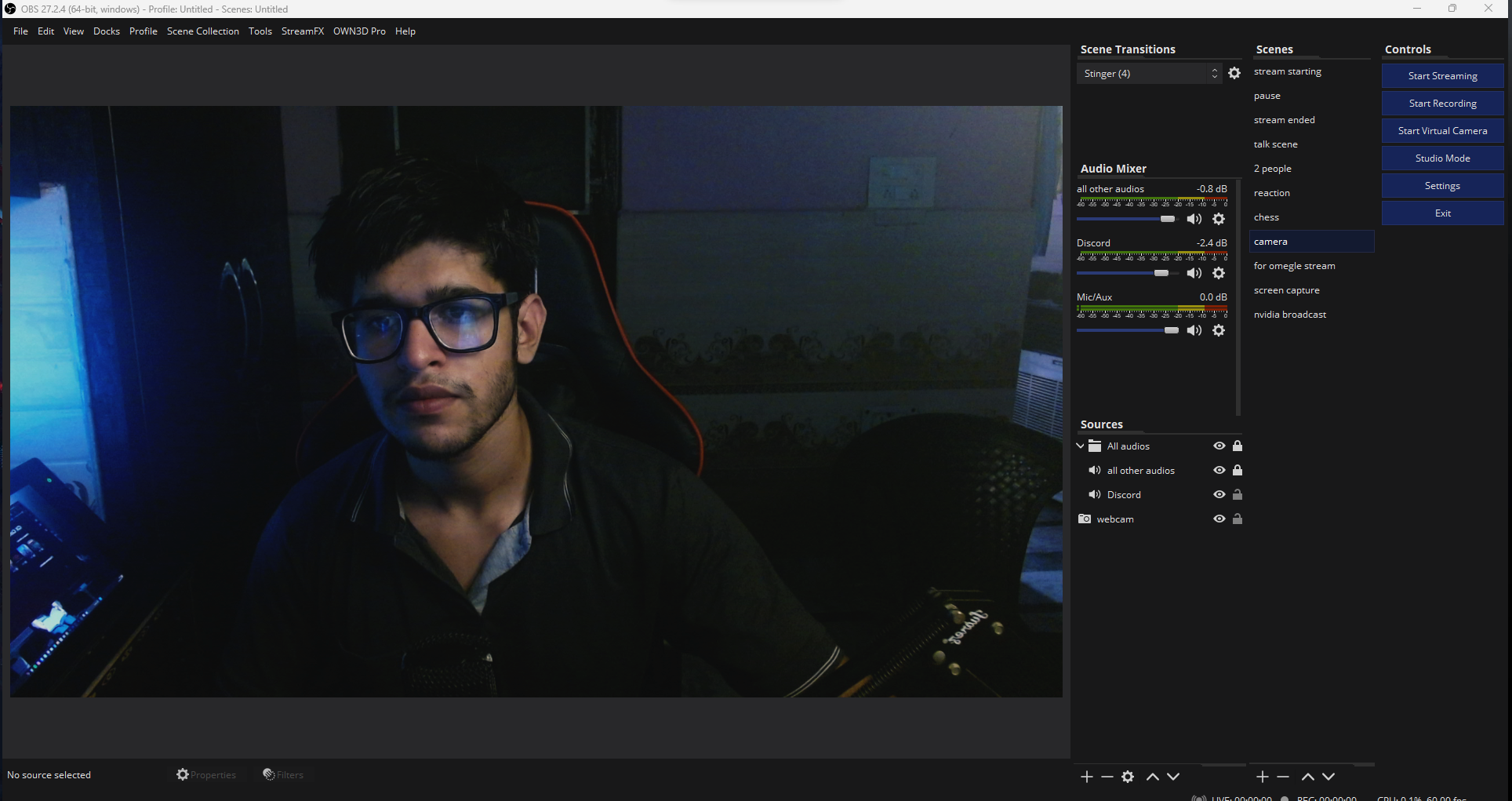Screen dimensions: 1512x801
Task: Open source filters via Filters icon
Action: click(x=283, y=774)
